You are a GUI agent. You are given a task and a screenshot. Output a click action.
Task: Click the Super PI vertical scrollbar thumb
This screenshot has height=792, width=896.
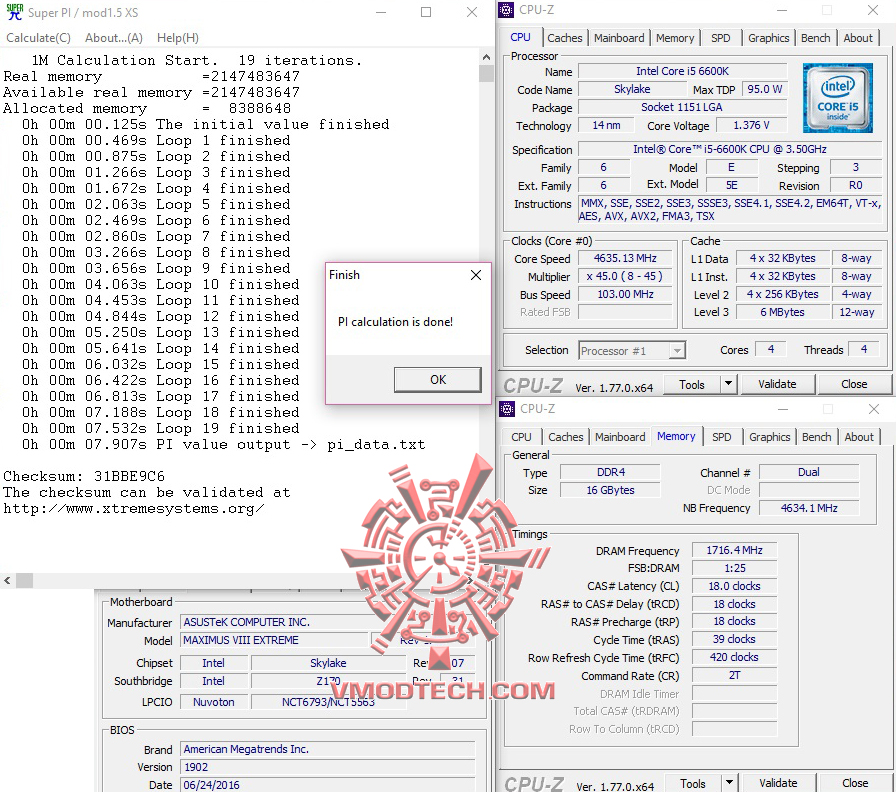(486, 74)
